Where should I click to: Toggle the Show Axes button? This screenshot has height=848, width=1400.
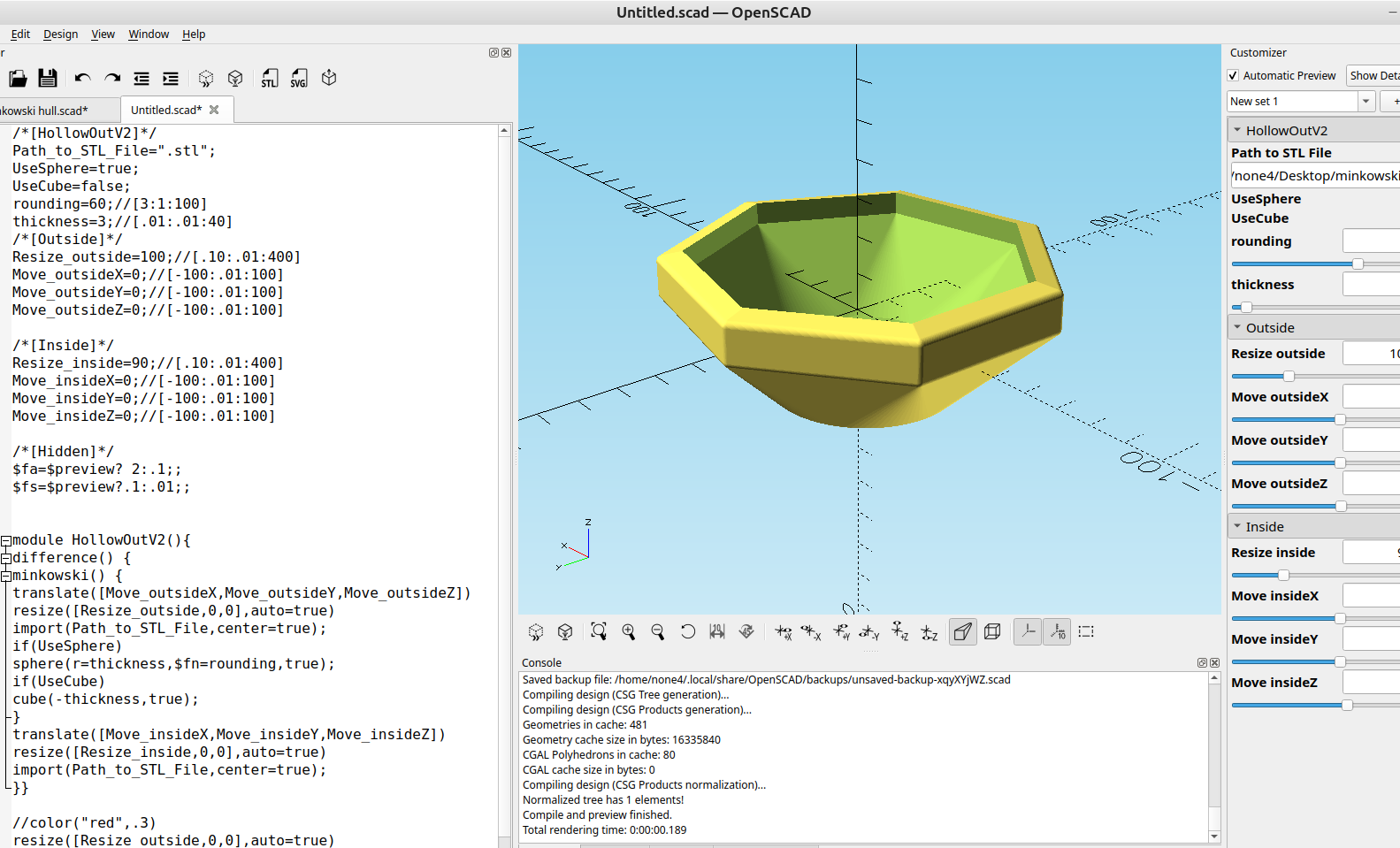coord(1027,631)
